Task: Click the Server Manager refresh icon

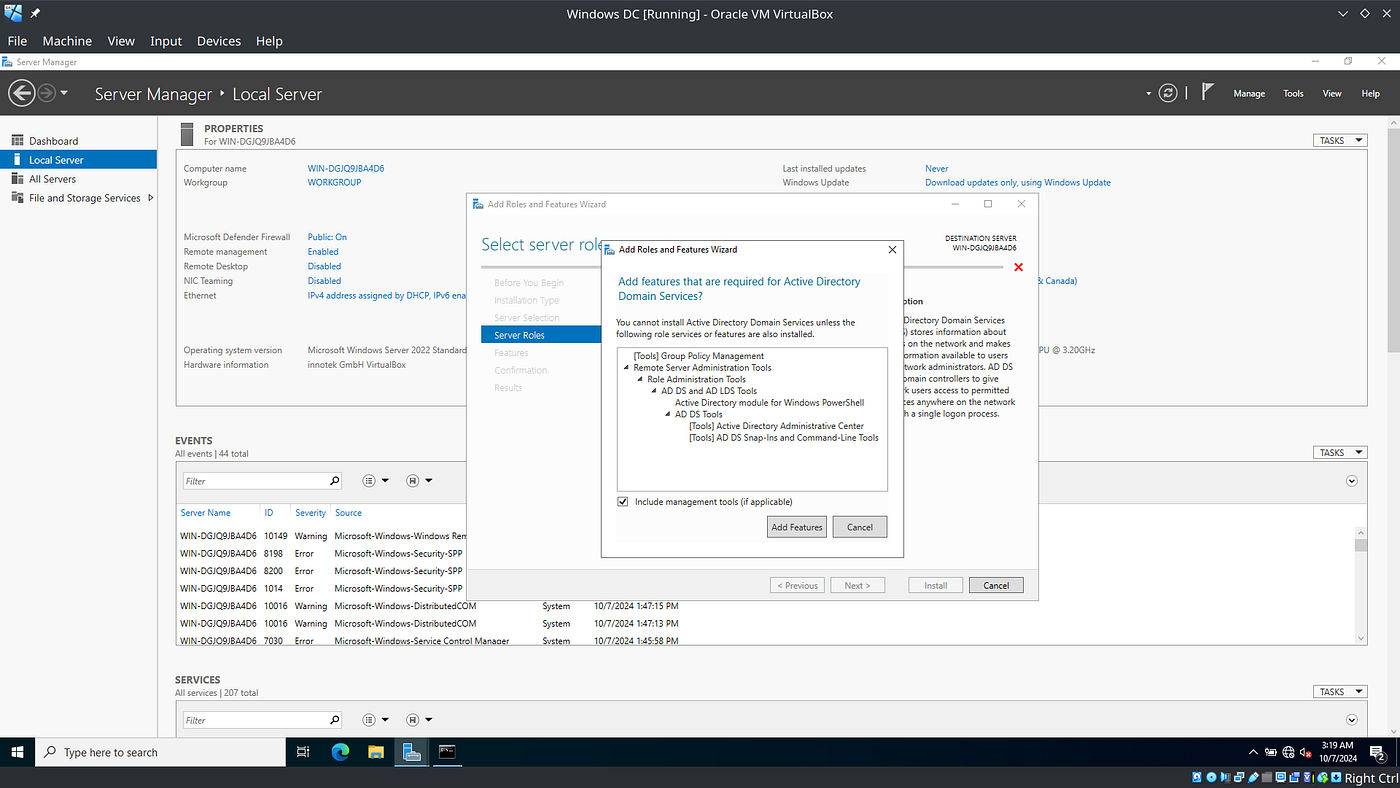Action: (x=1168, y=93)
